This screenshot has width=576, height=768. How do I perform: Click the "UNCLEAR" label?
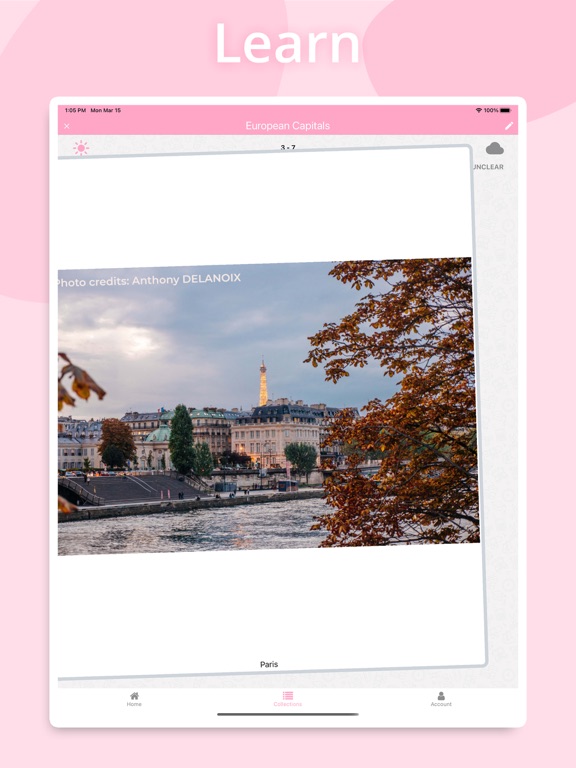(x=488, y=167)
